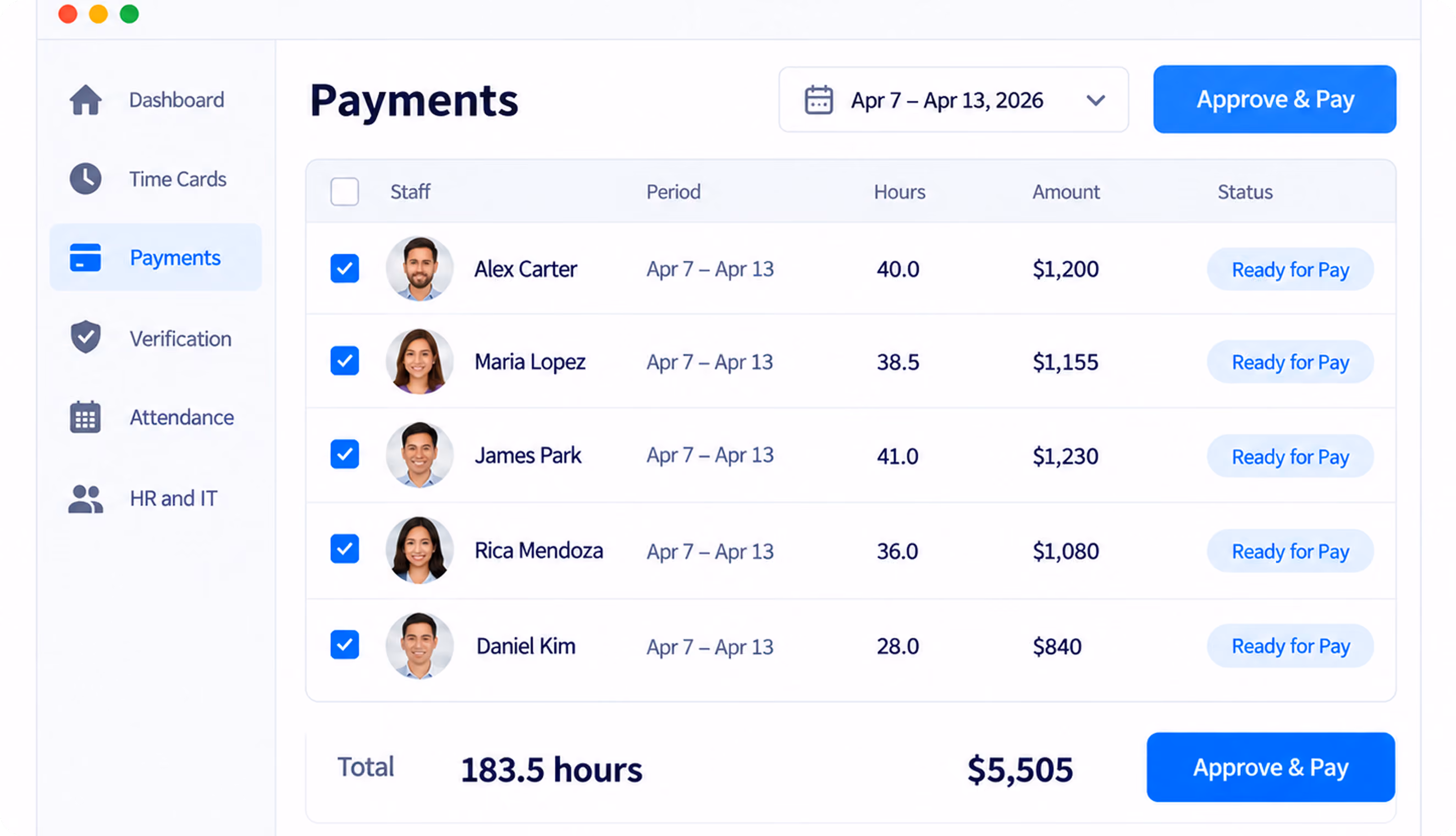This screenshot has height=836, width=1456.
Task: Select the Verification sidebar item
Action: tap(156, 339)
